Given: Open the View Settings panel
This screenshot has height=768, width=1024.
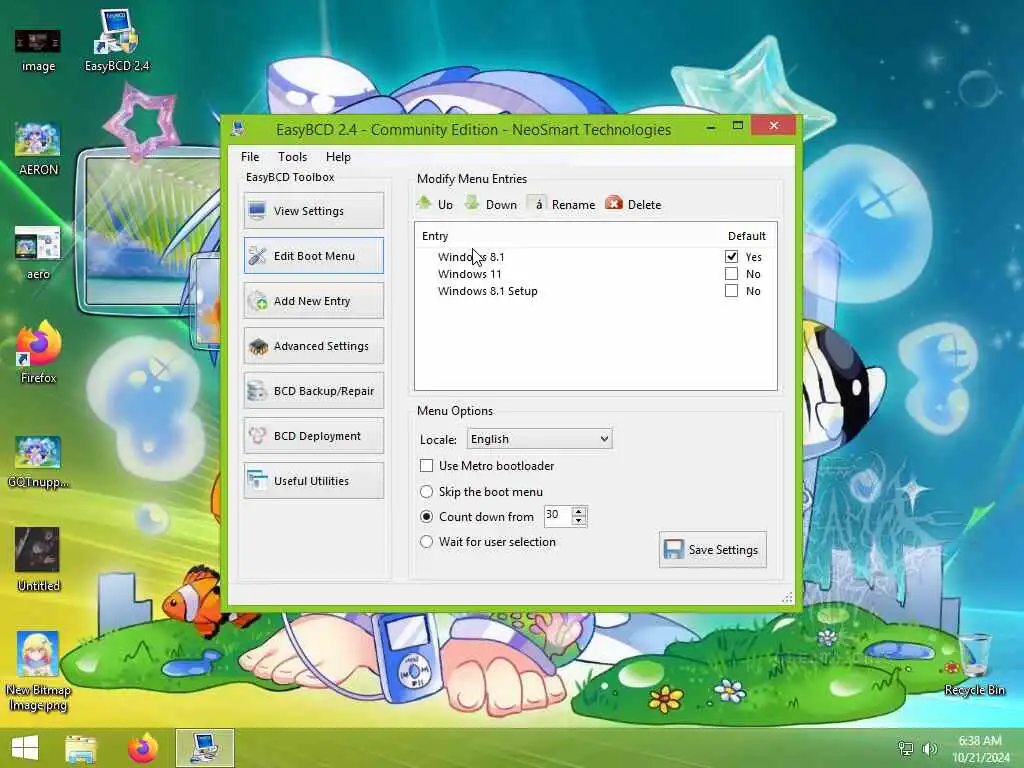Looking at the screenshot, I should coord(314,210).
